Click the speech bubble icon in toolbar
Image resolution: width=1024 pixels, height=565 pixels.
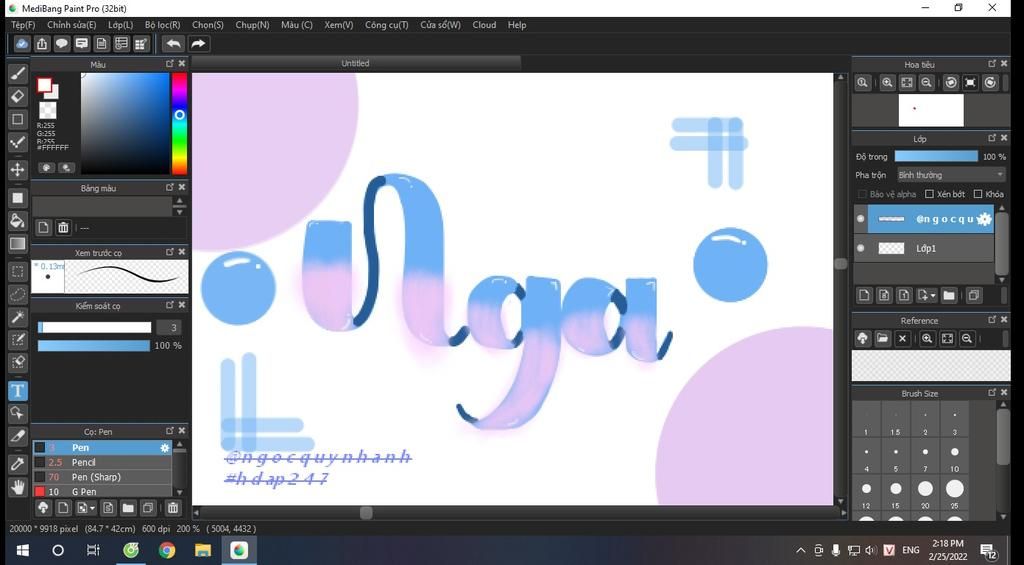[62, 44]
